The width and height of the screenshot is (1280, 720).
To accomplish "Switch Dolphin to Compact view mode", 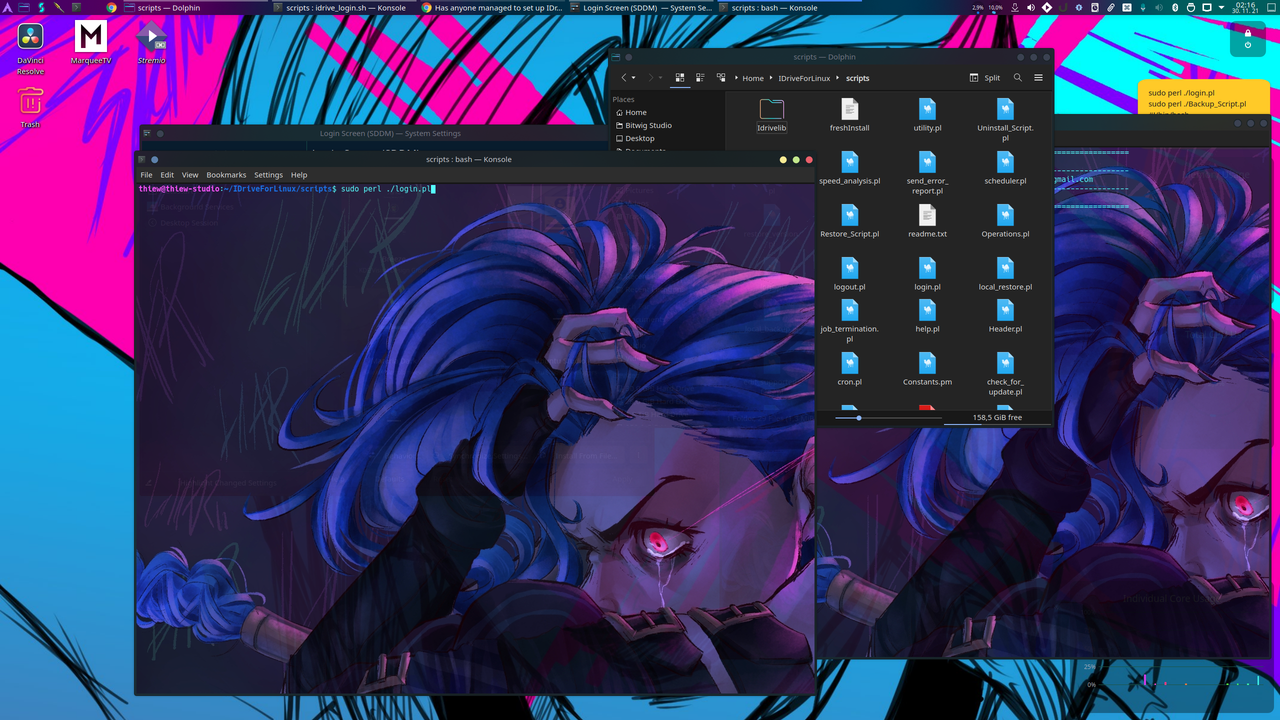I will [700, 77].
